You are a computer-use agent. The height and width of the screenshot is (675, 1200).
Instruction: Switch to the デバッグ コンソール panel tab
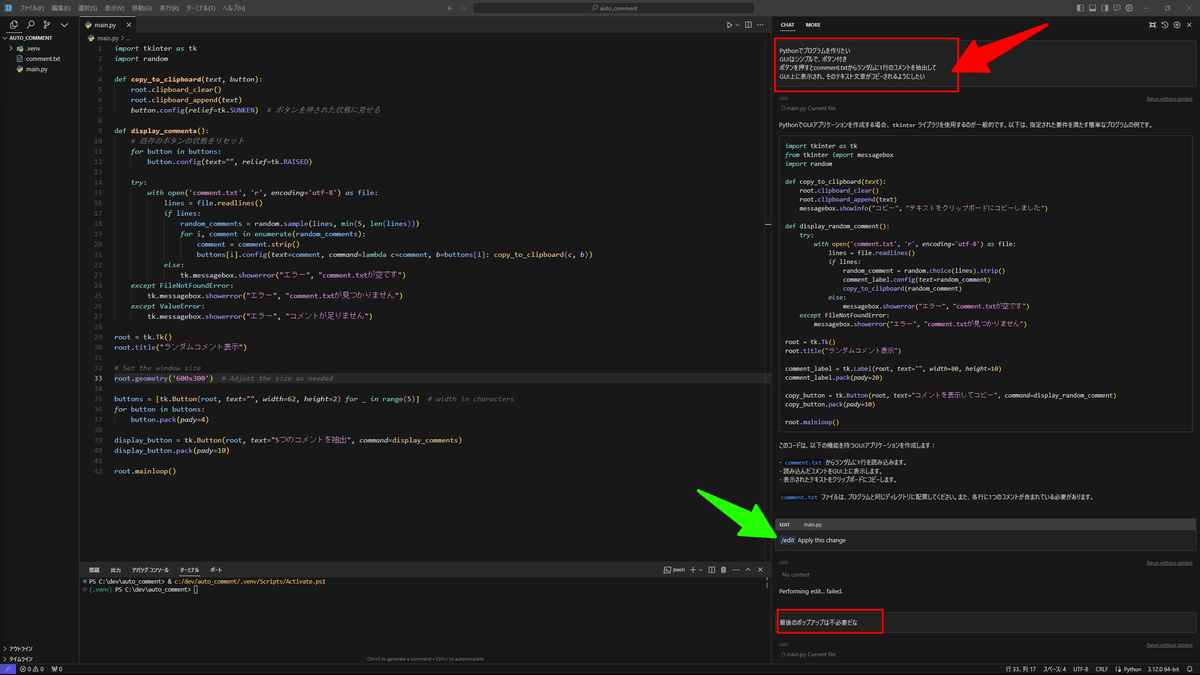pyautogui.click(x=150, y=570)
